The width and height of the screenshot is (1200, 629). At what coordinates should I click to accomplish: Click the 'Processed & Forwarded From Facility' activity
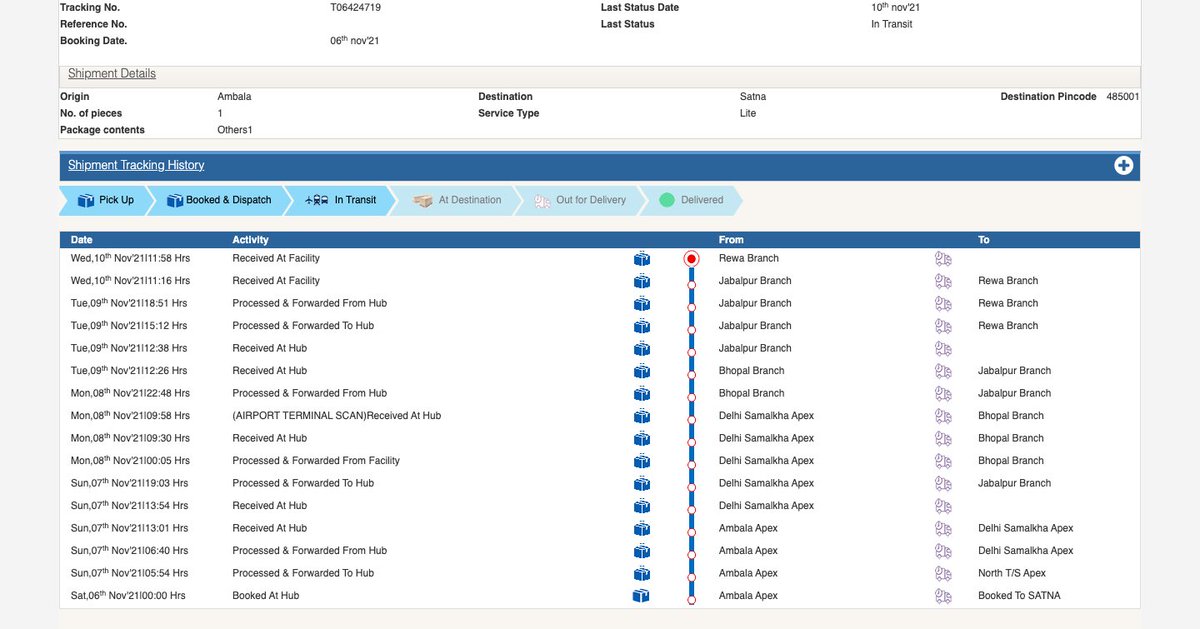pyautogui.click(x=316, y=461)
